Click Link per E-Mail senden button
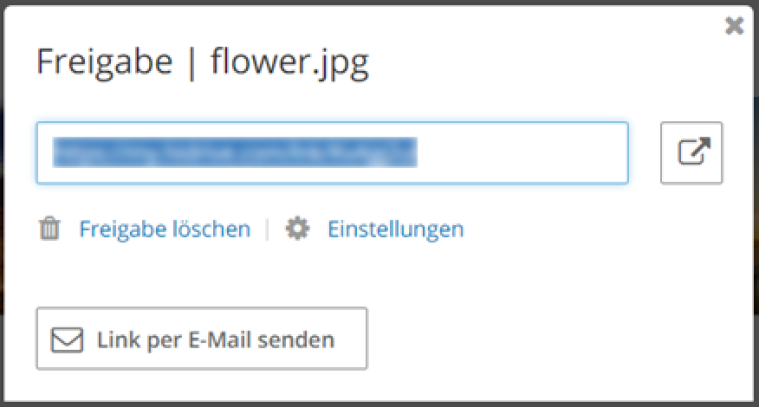Screen dimensions: 759x407 pos(202,339)
